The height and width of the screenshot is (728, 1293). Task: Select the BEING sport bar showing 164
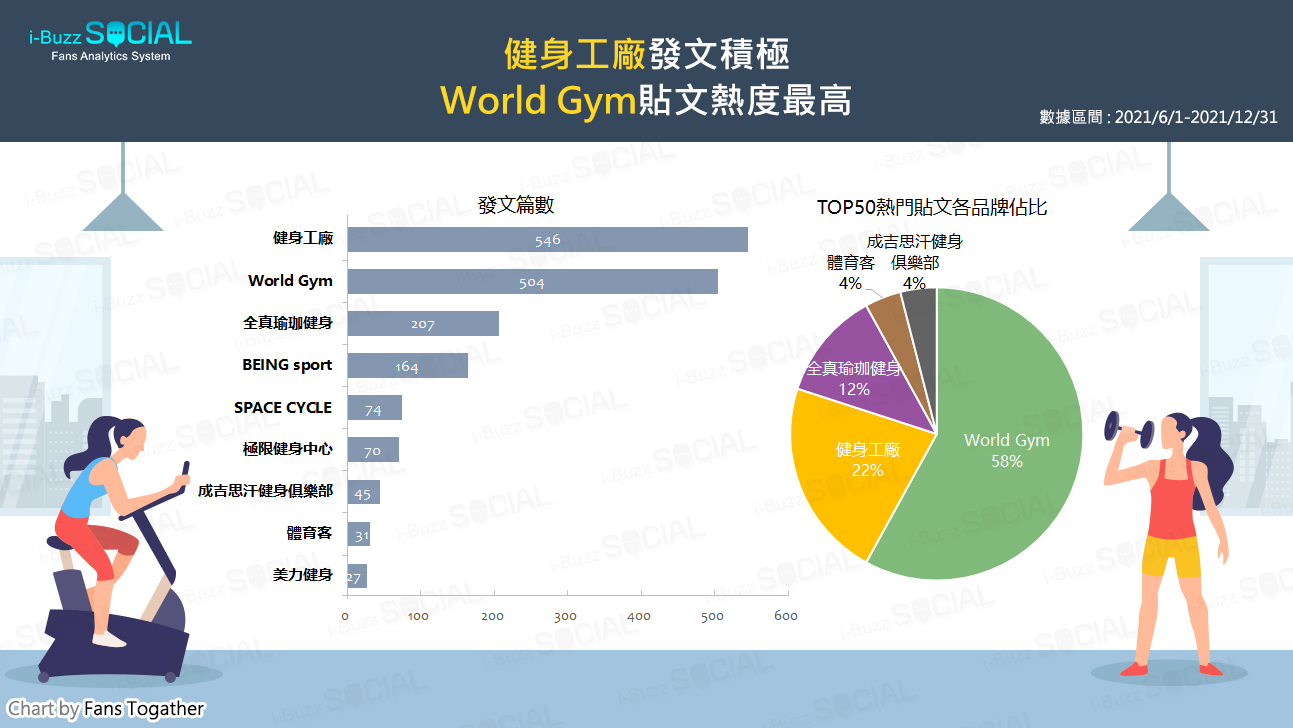tap(407, 366)
